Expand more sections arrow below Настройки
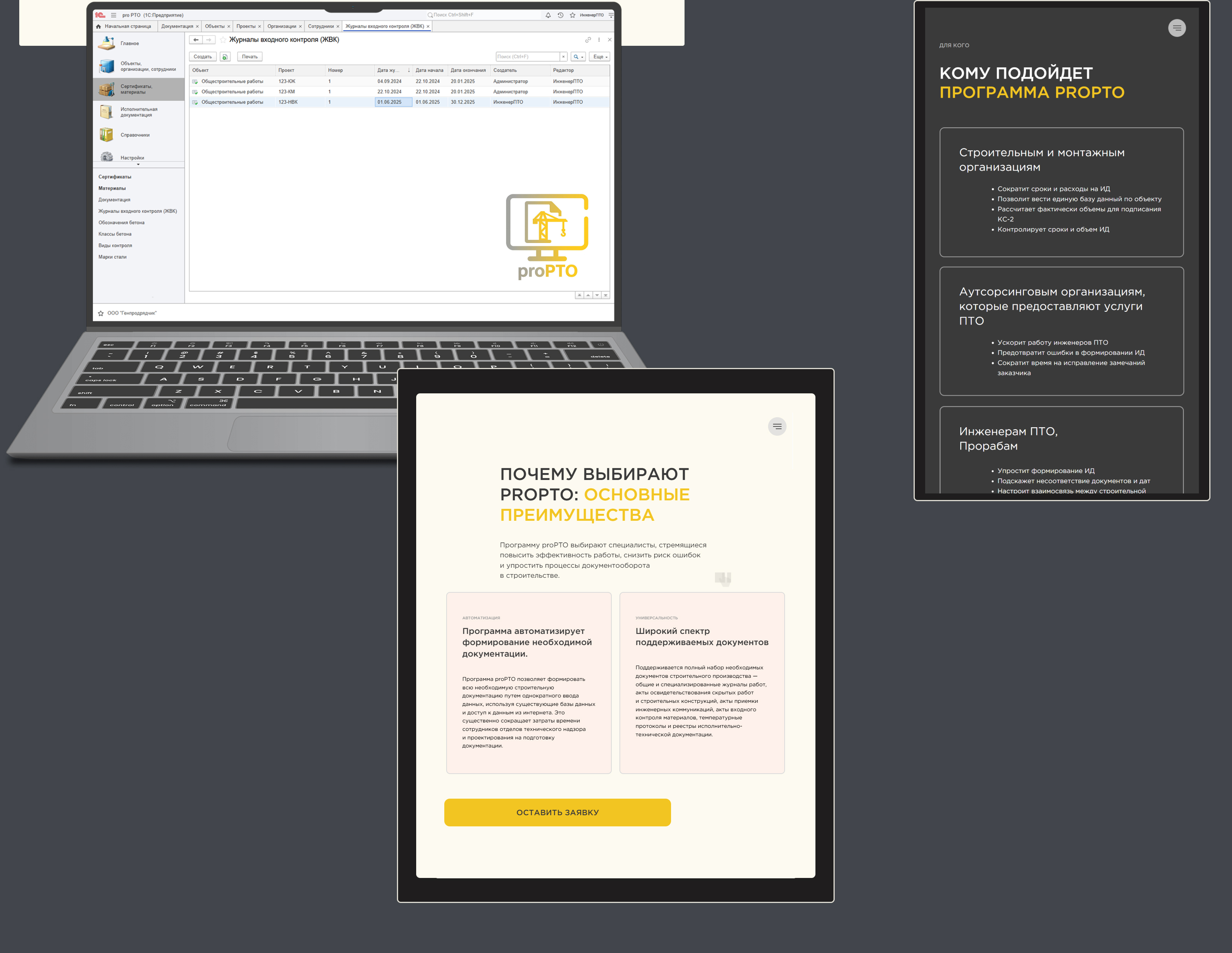Image resolution: width=1232 pixels, height=953 pixels. tap(138, 165)
